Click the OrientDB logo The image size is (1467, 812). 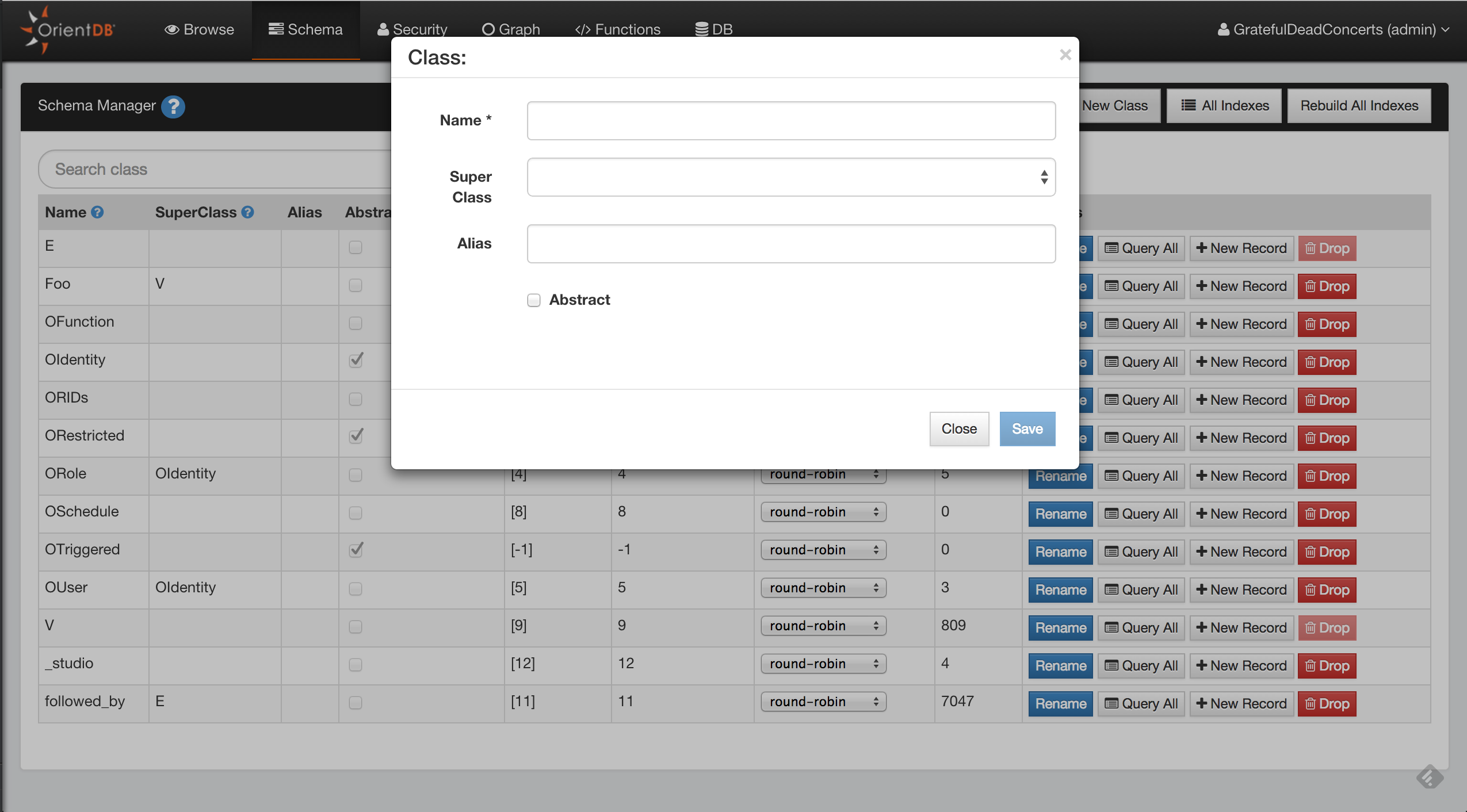coord(68,29)
